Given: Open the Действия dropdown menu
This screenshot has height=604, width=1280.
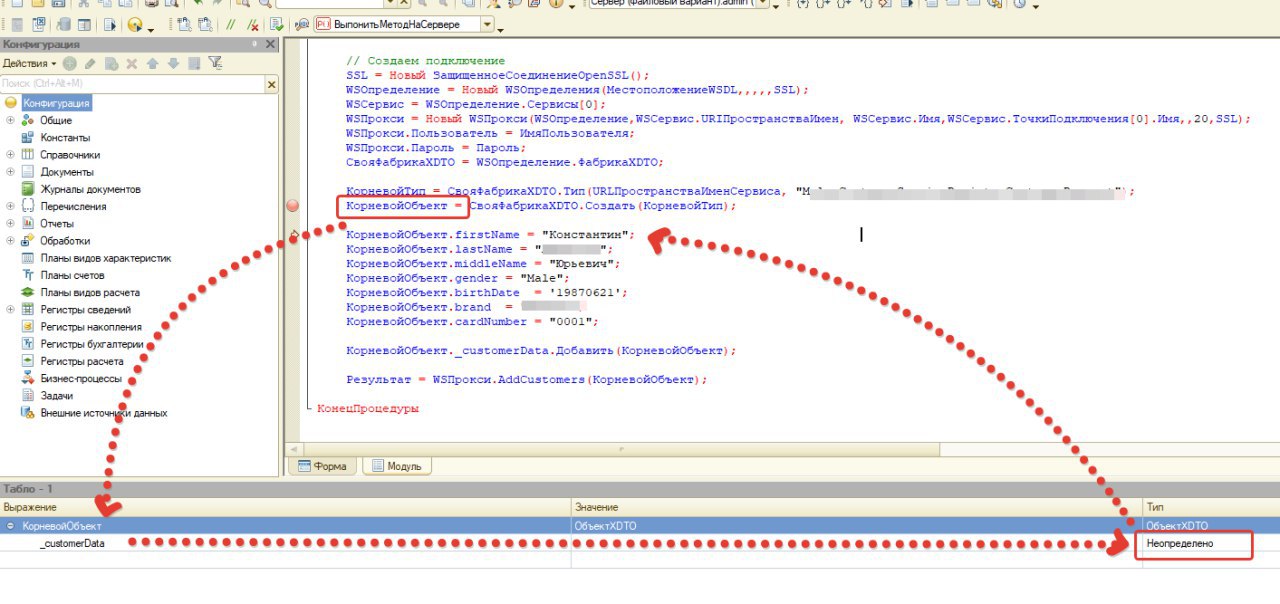Looking at the screenshot, I should click(29, 63).
